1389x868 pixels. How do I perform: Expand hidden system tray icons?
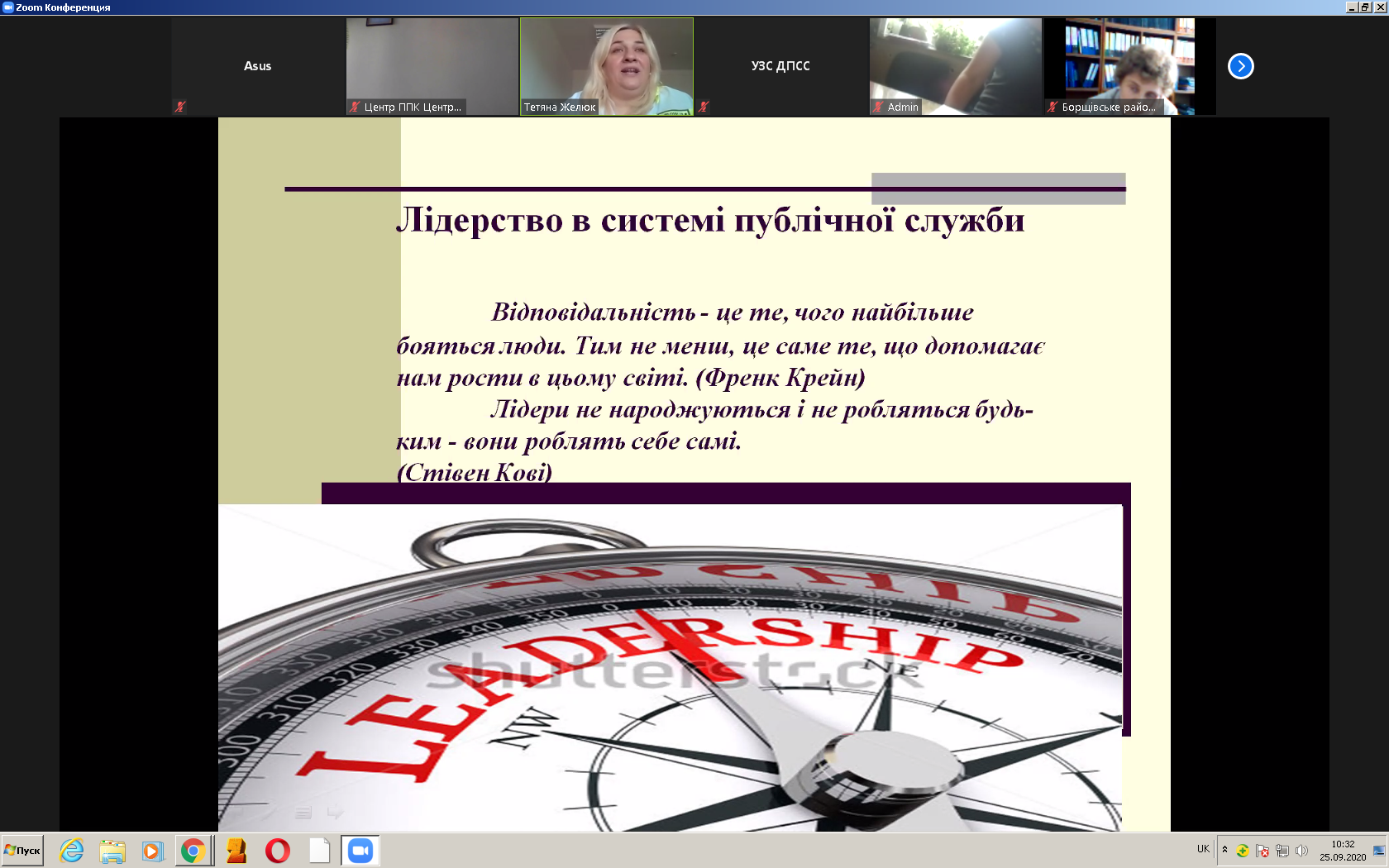(1224, 850)
